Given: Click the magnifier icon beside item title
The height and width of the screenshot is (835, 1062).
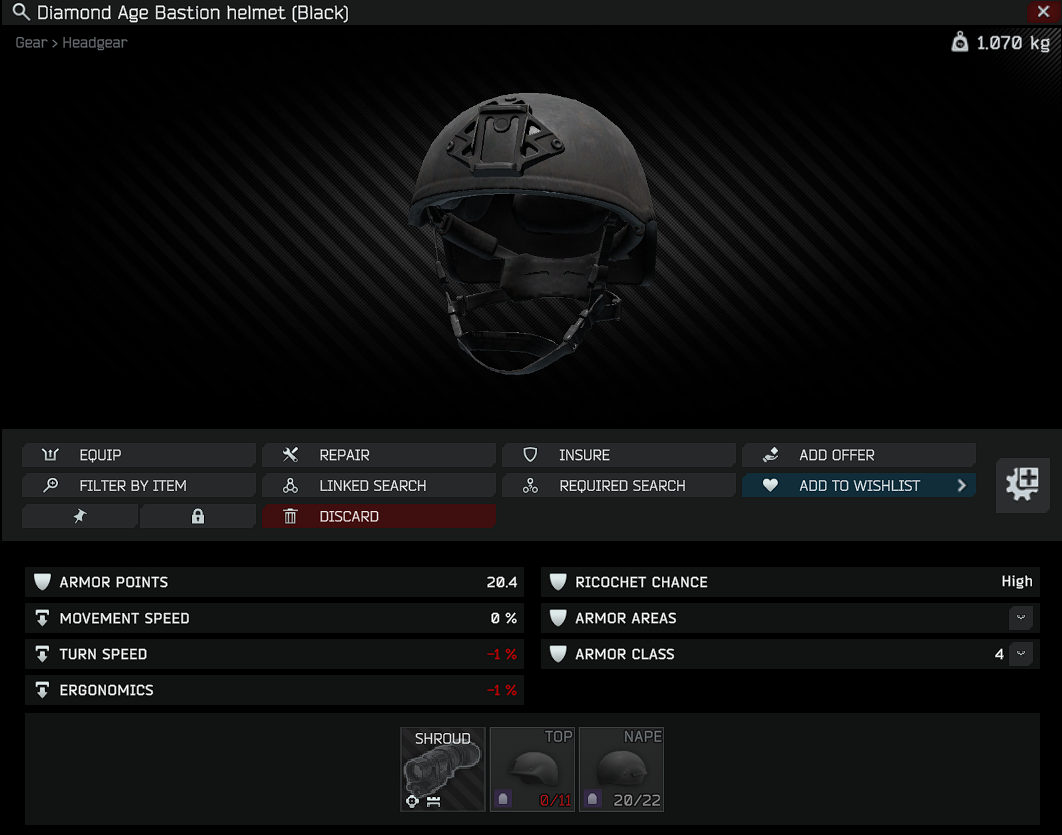Looking at the screenshot, I should click(21, 12).
